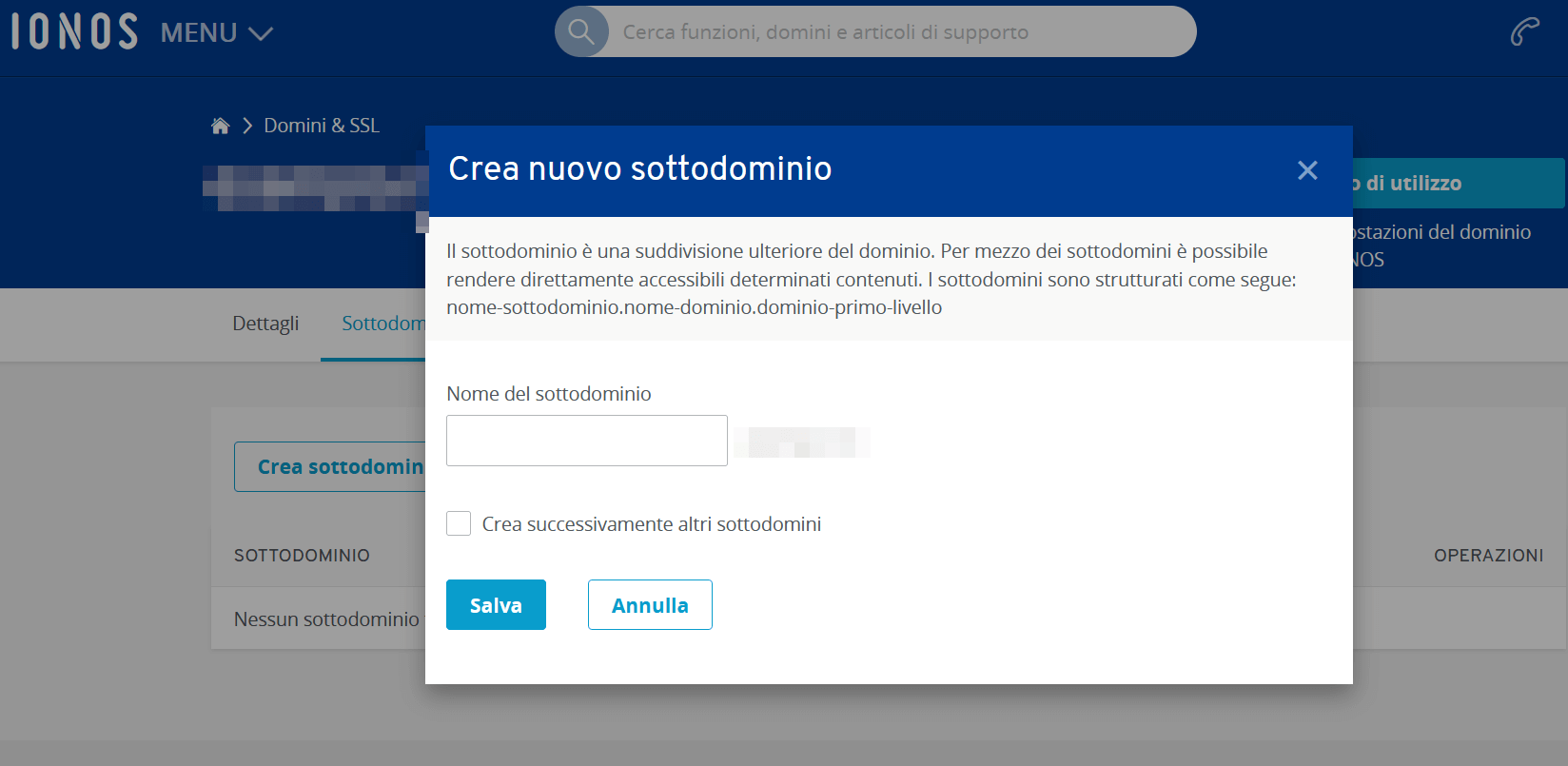Enable Crea successivamente altri sottodomini checkbox

pos(459,523)
